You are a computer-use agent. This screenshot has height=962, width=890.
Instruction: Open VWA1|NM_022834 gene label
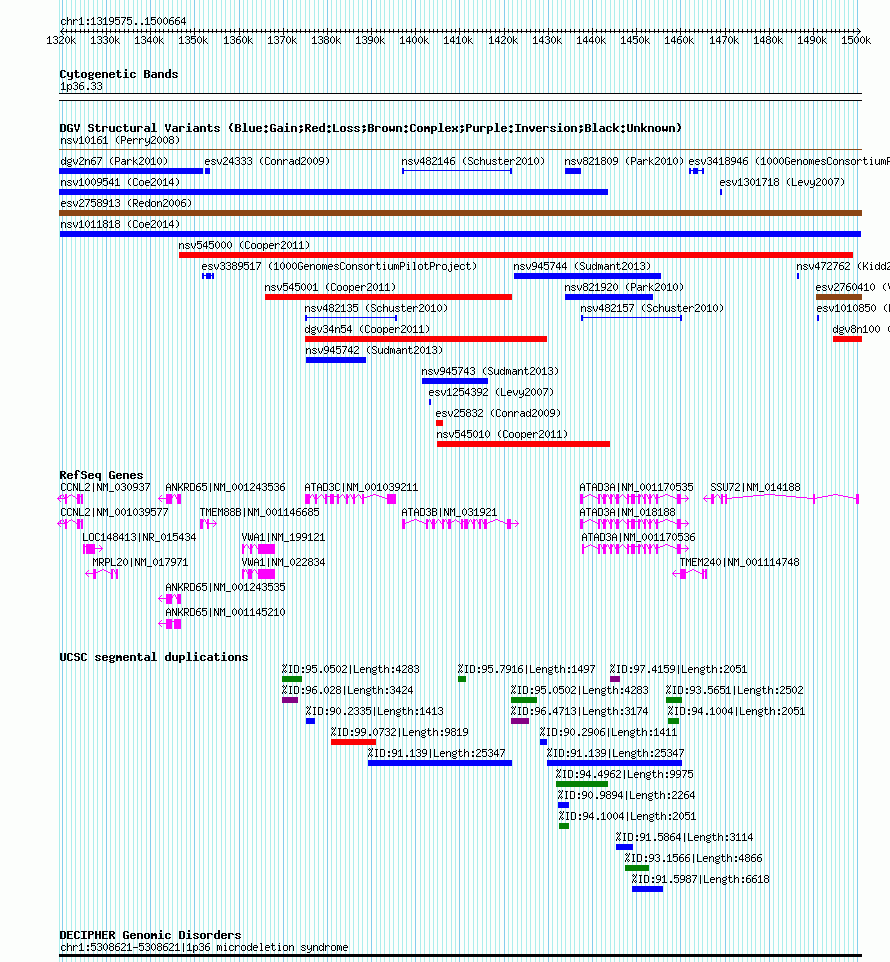pyautogui.click(x=283, y=563)
